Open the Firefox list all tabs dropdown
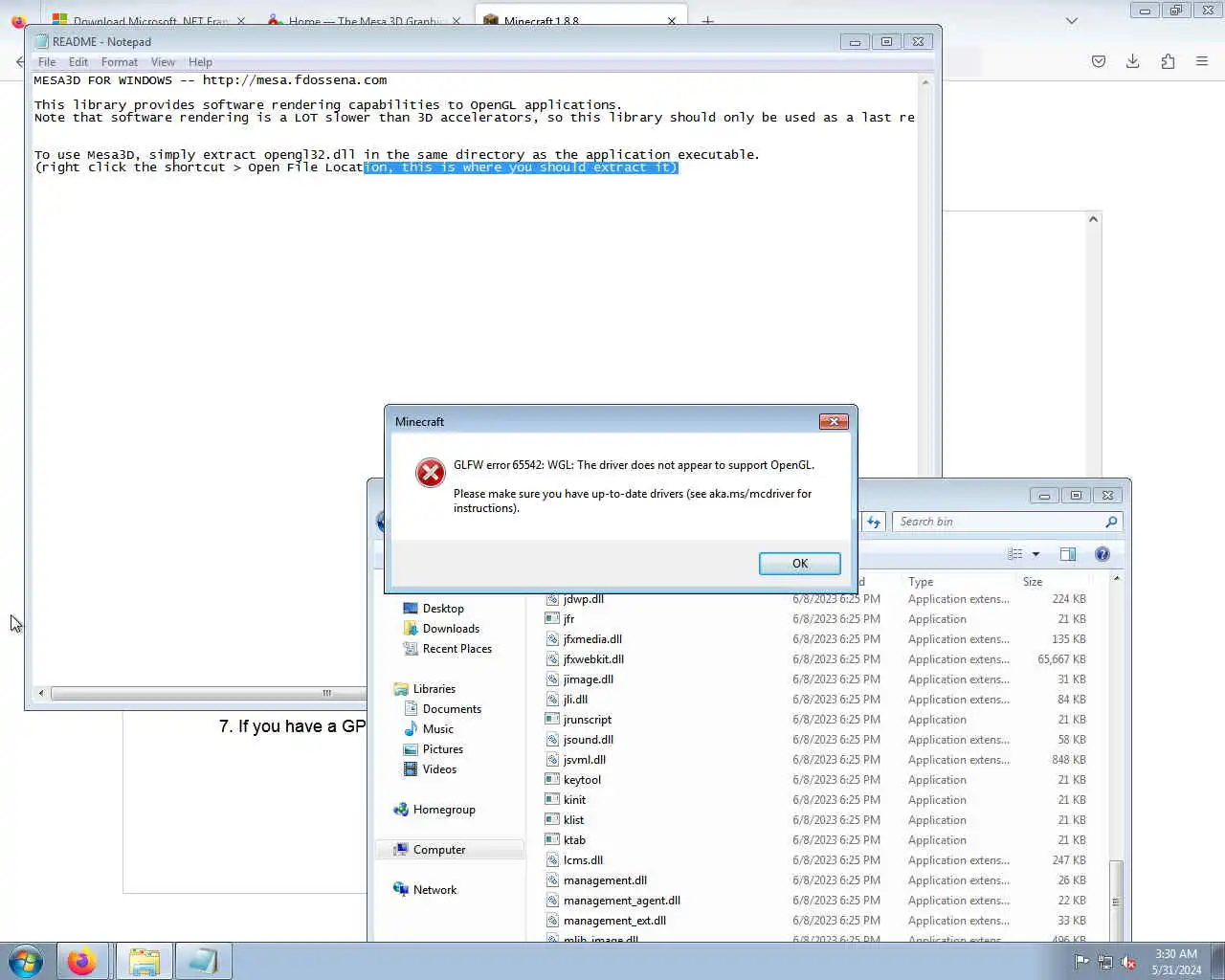The width and height of the screenshot is (1225, 980). [1072, 20]
